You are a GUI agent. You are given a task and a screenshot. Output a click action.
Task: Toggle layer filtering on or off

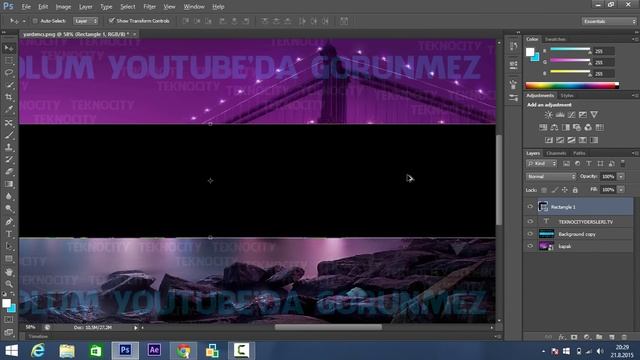[x=622, y=163]
